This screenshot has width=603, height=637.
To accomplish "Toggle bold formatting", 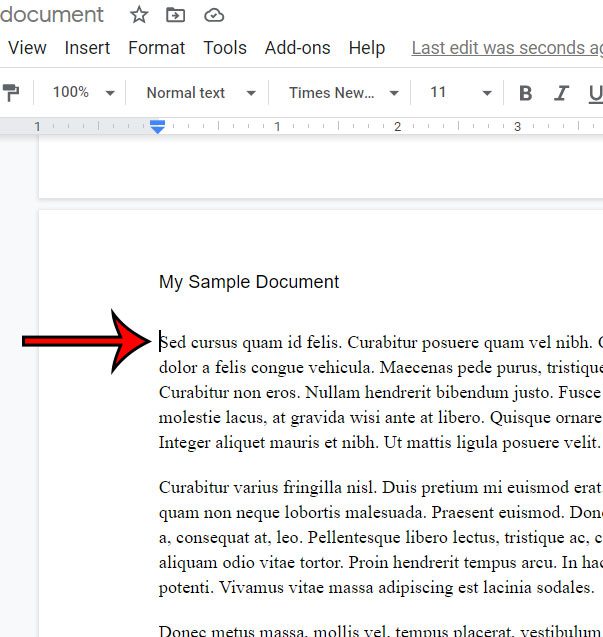I will 525,93.
